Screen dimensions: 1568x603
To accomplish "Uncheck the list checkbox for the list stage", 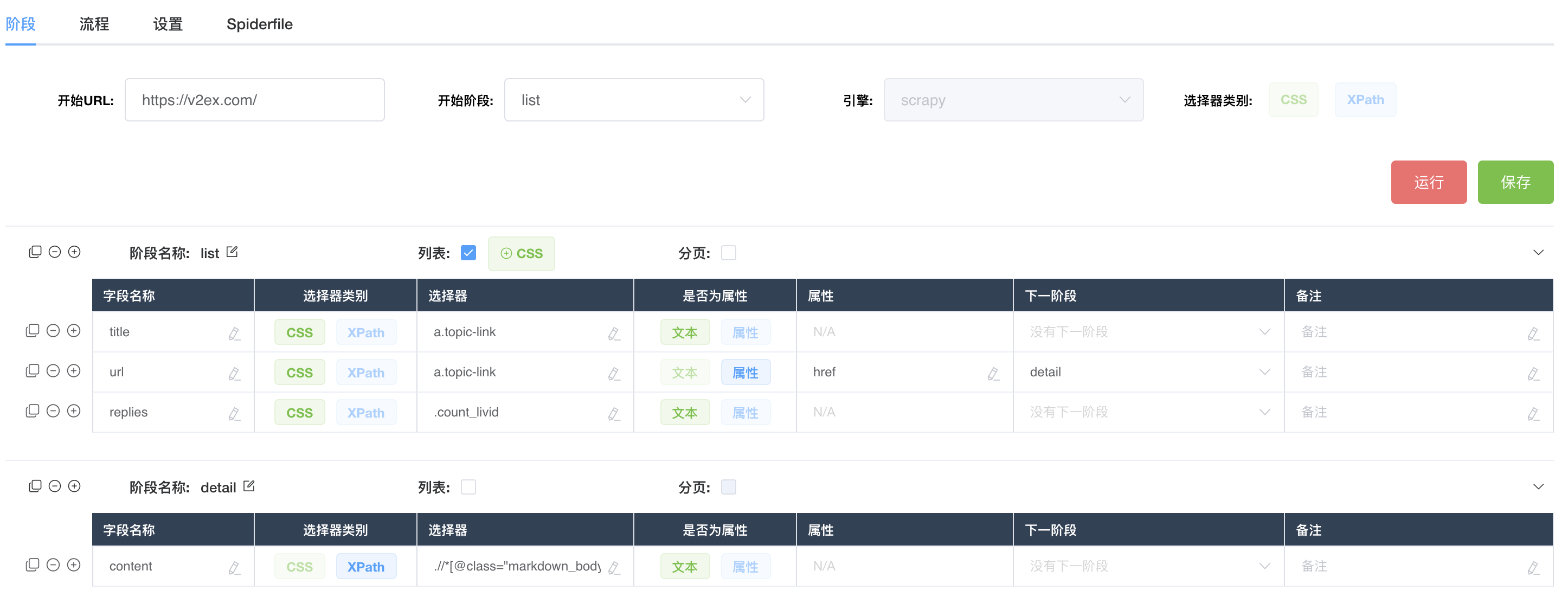I will pos(468,253).
